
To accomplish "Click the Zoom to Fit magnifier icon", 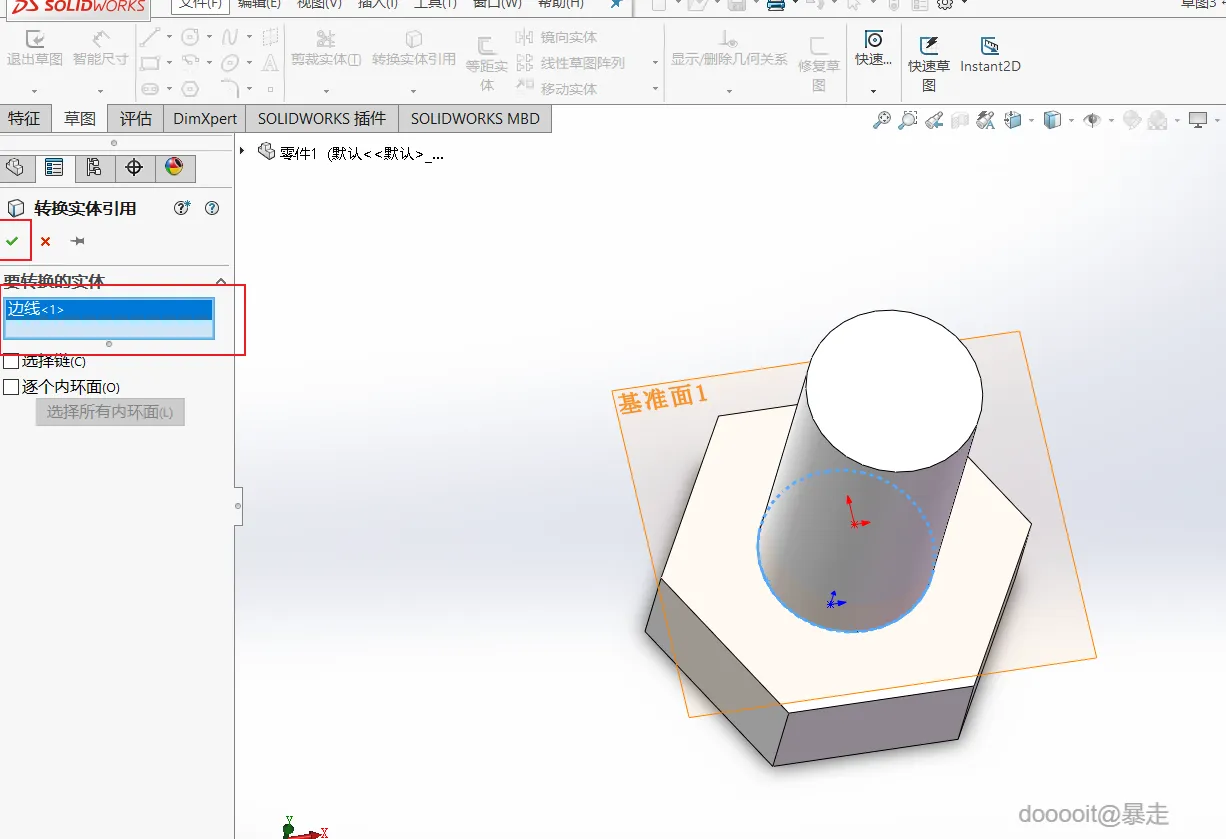I will [881, 120].
